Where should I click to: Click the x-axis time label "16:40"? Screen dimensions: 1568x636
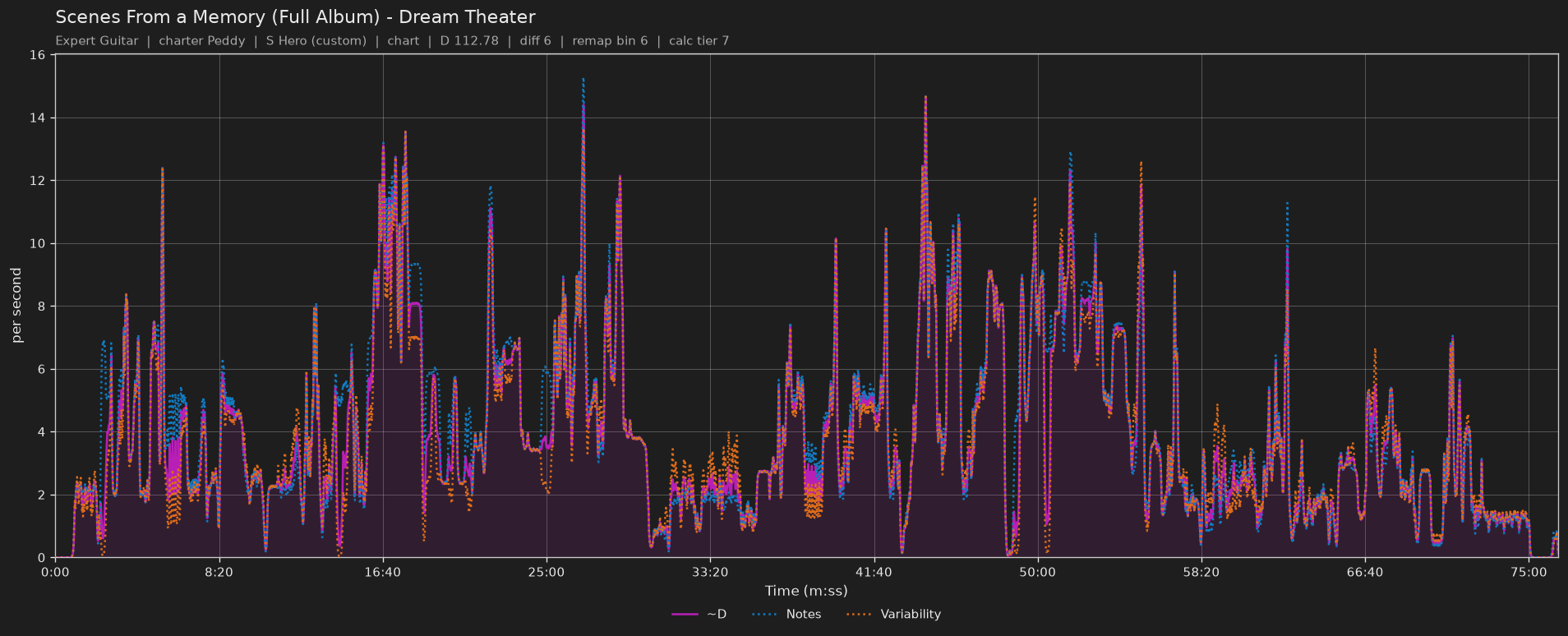[x=382, y=572]
